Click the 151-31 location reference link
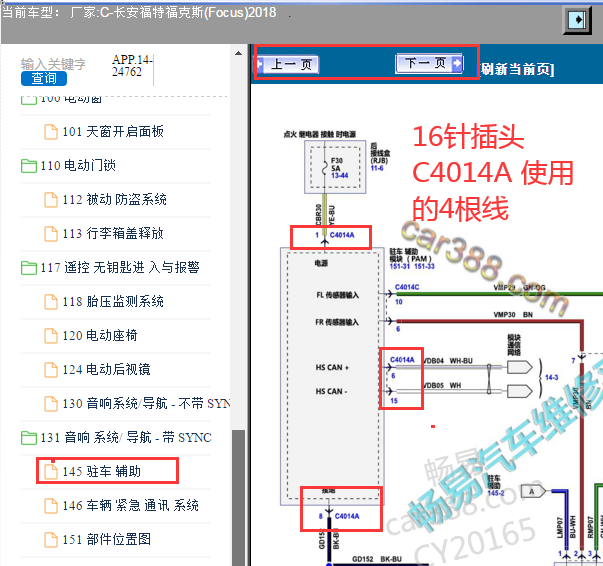Image resolution: width=603 pixels, height=566 pixels. [x=400, y=266]
